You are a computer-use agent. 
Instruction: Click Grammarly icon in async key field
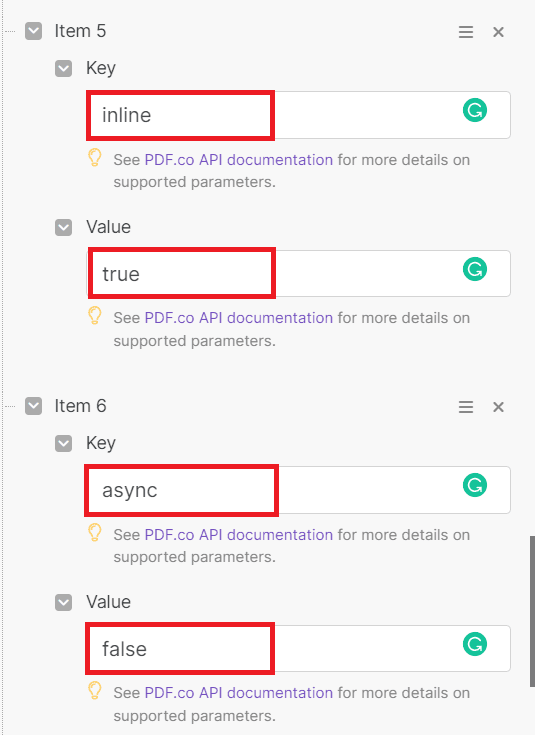[x=475, y=485]
